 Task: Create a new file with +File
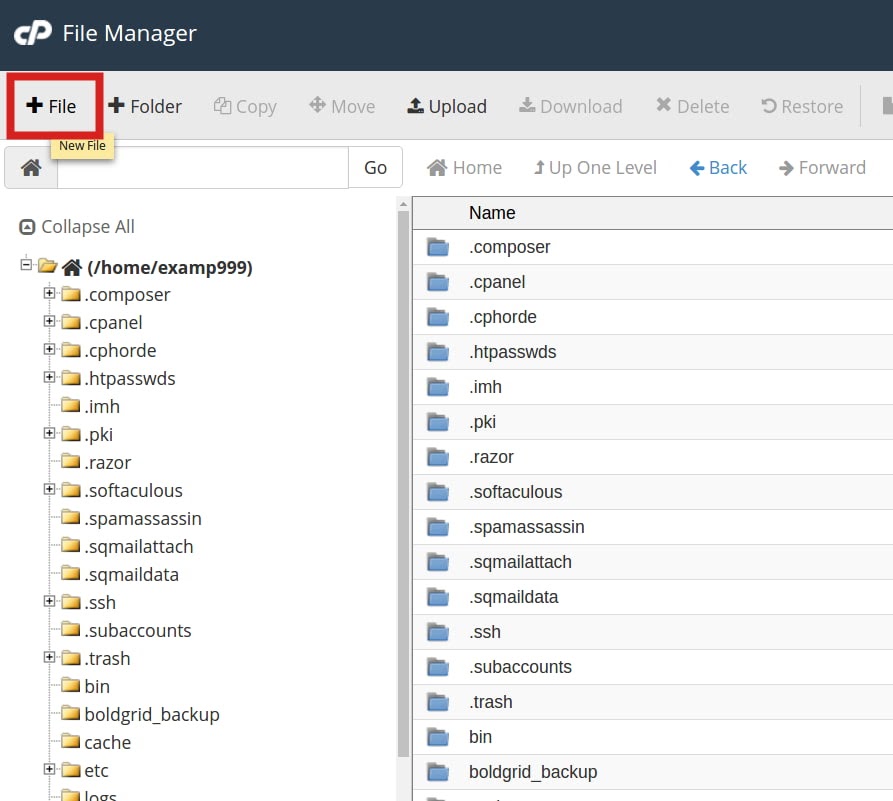(x=53, y=105)
